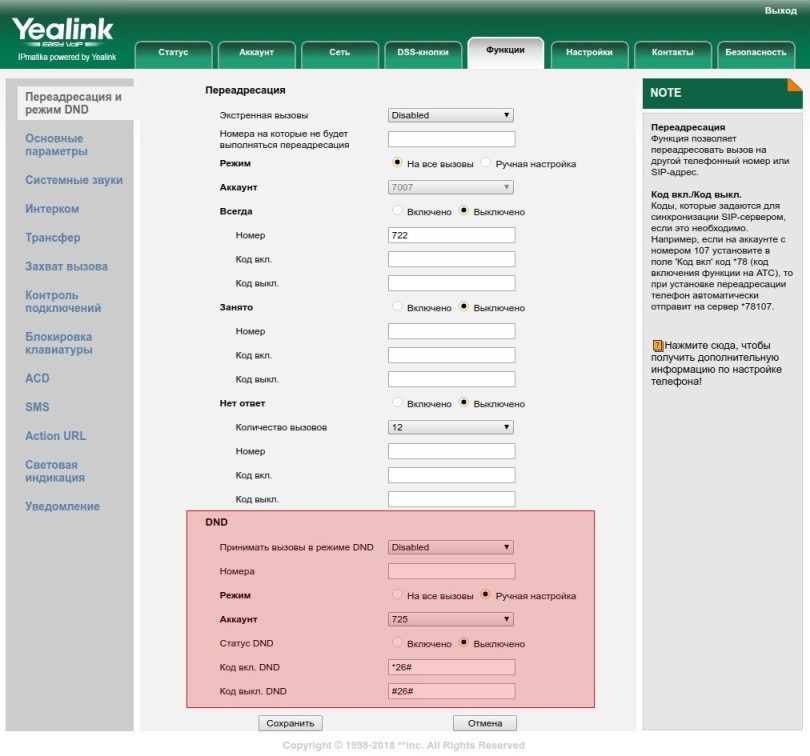
Task: Open Световая индикация section
Action: click(55, 471)
